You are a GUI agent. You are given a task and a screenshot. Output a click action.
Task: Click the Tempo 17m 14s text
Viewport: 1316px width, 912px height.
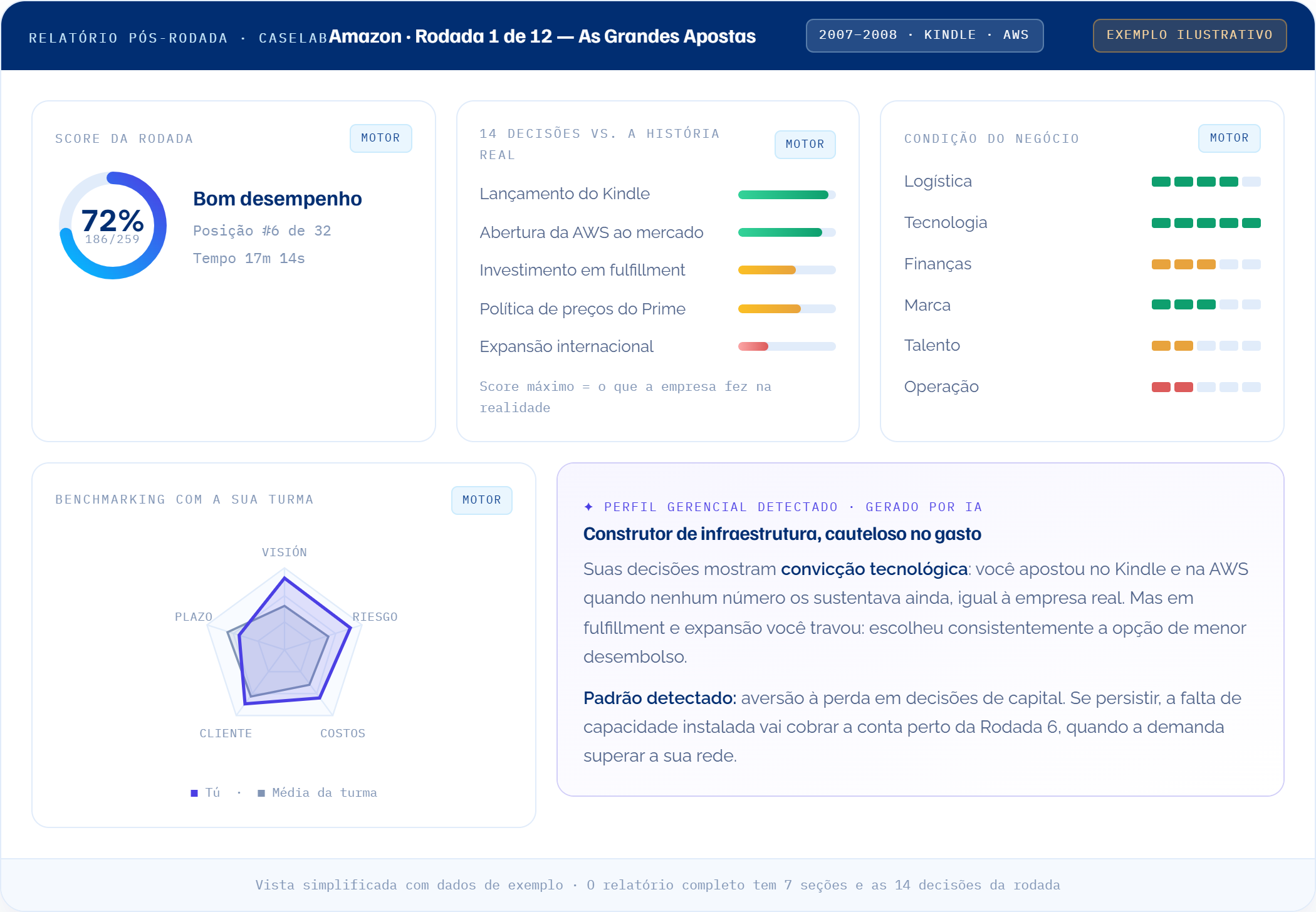click(x=249, y=259)
